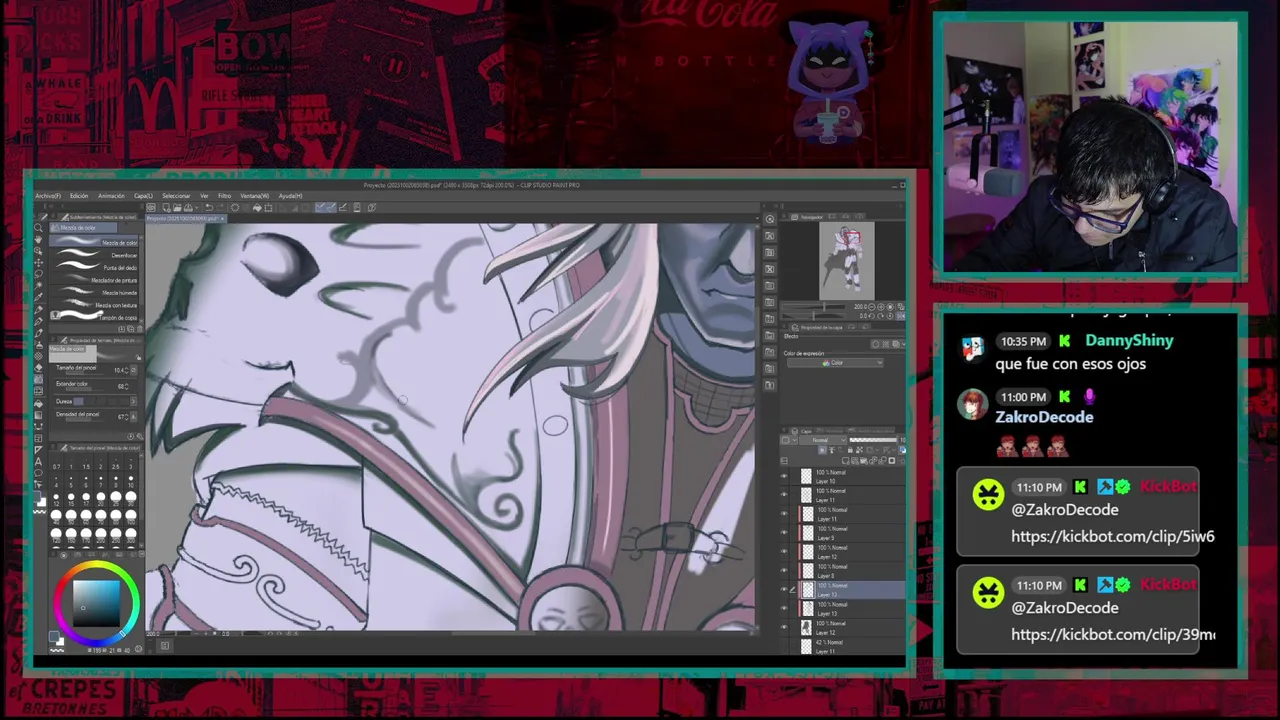This screenshot has width=1280, height=720.
Task: Select the main drawing color swatch below wheel
Action: pyautogui.click(x=54, y=636)
